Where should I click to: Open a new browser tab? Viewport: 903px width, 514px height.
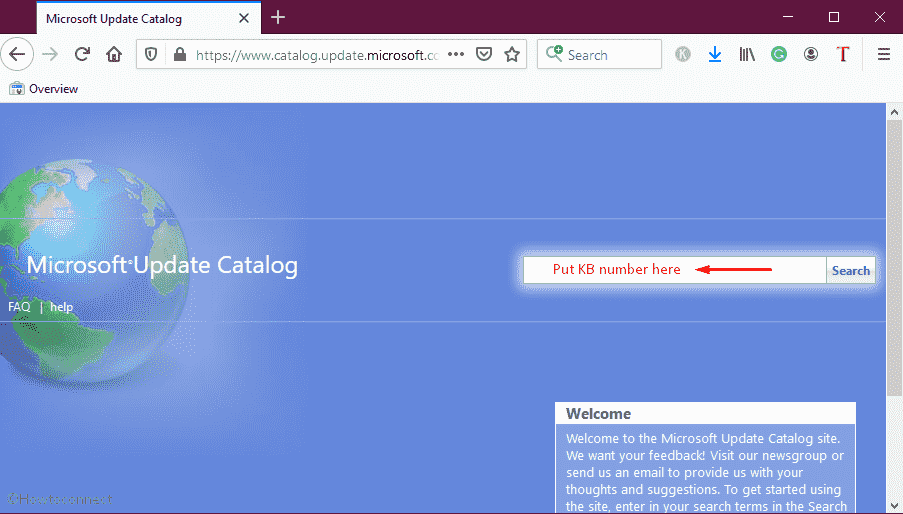[278, 18]
